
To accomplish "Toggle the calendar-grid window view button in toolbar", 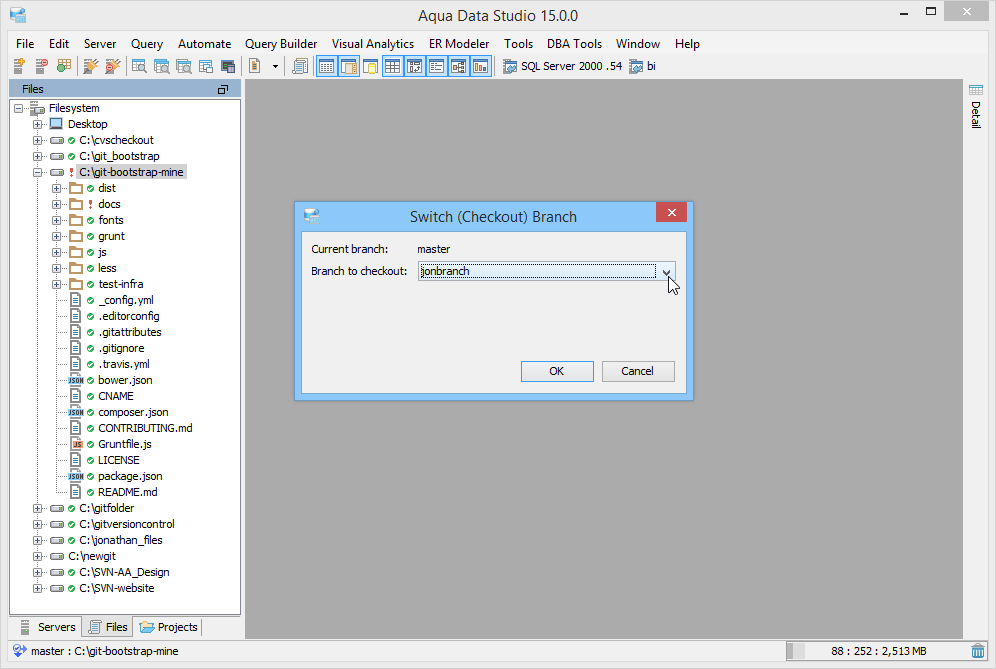I will (326, 66).
